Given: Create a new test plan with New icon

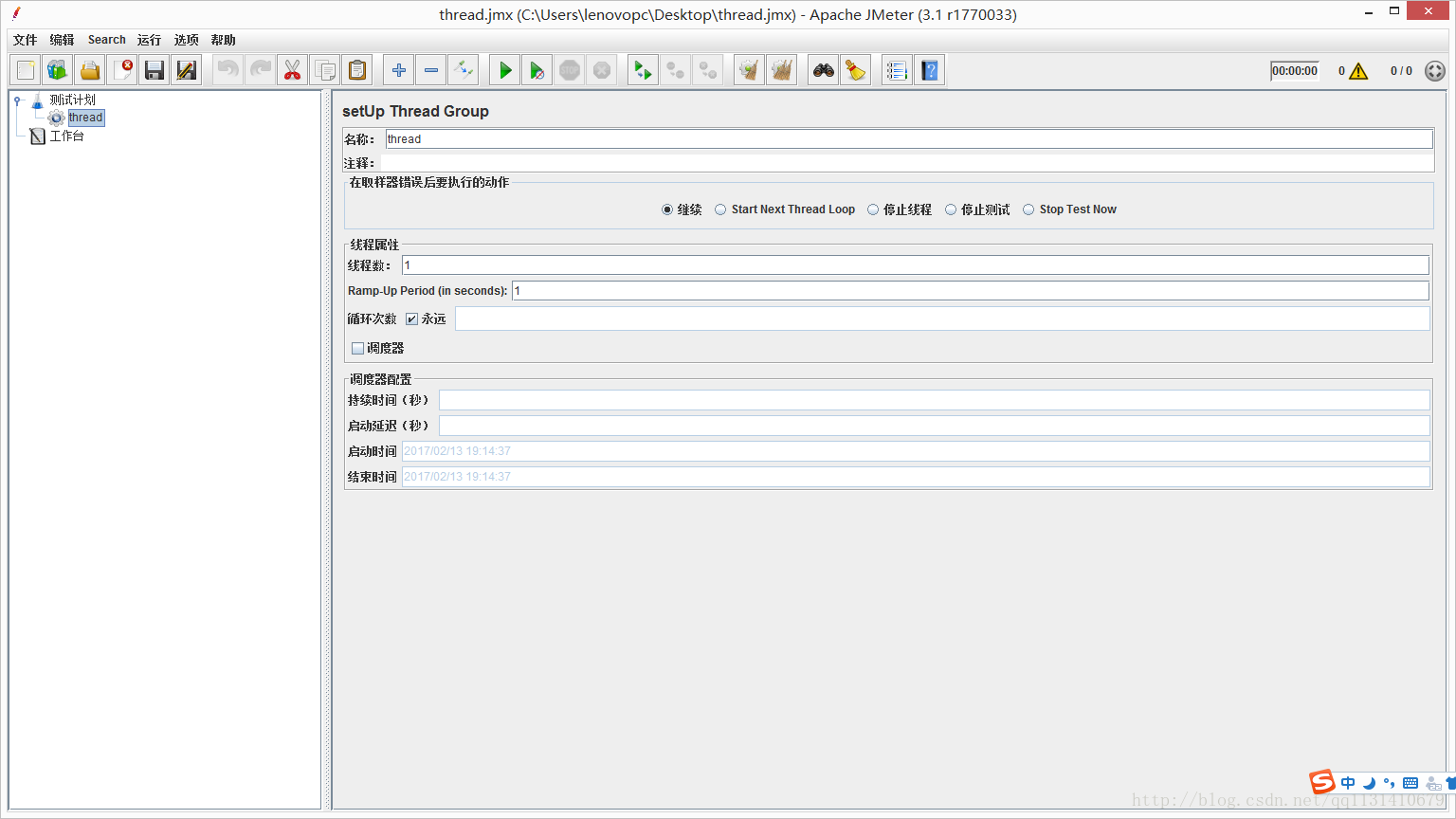Looking at the screenshot, I should pos(26,70).
